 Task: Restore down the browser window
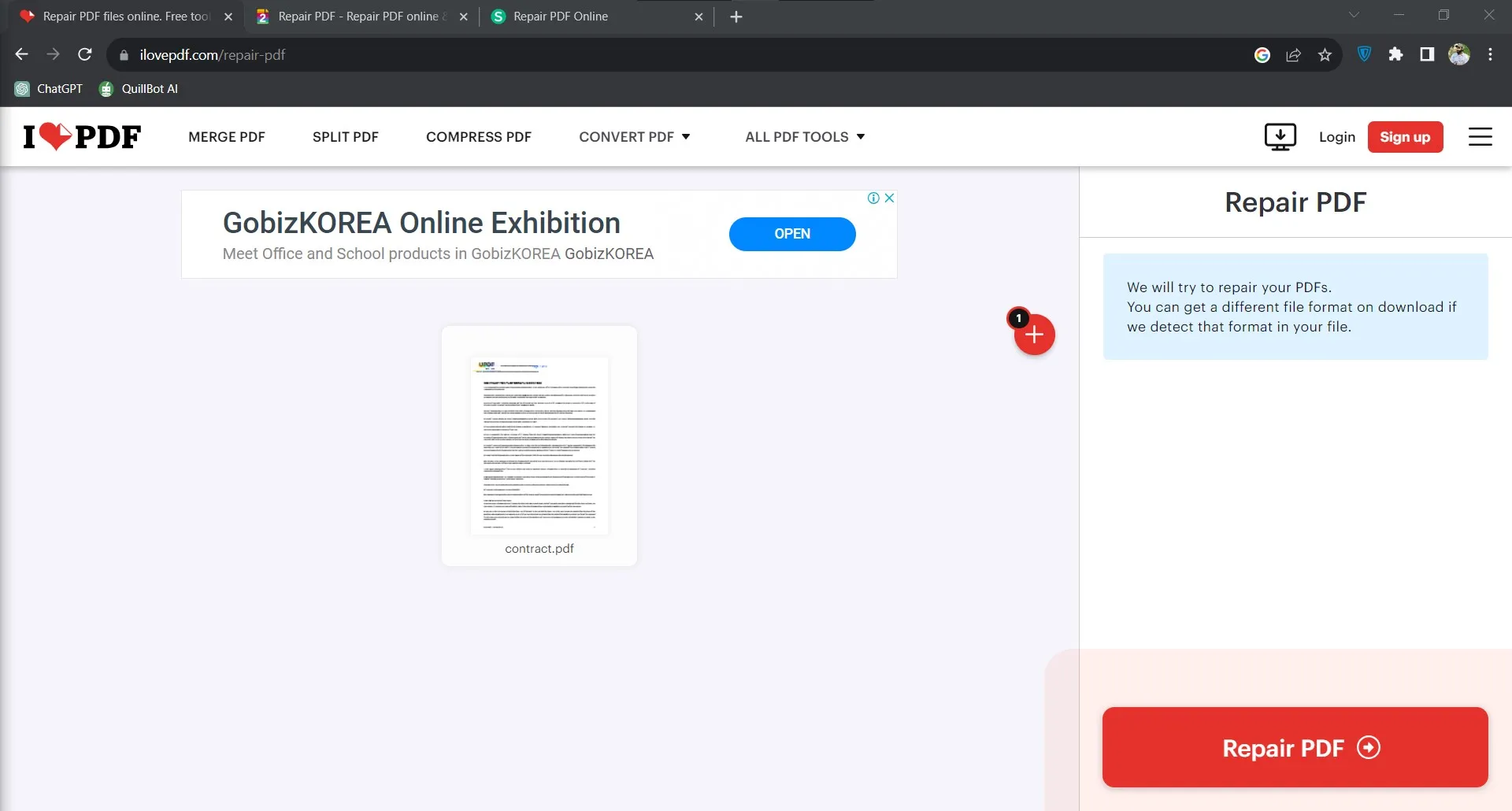coord(1443,15)
